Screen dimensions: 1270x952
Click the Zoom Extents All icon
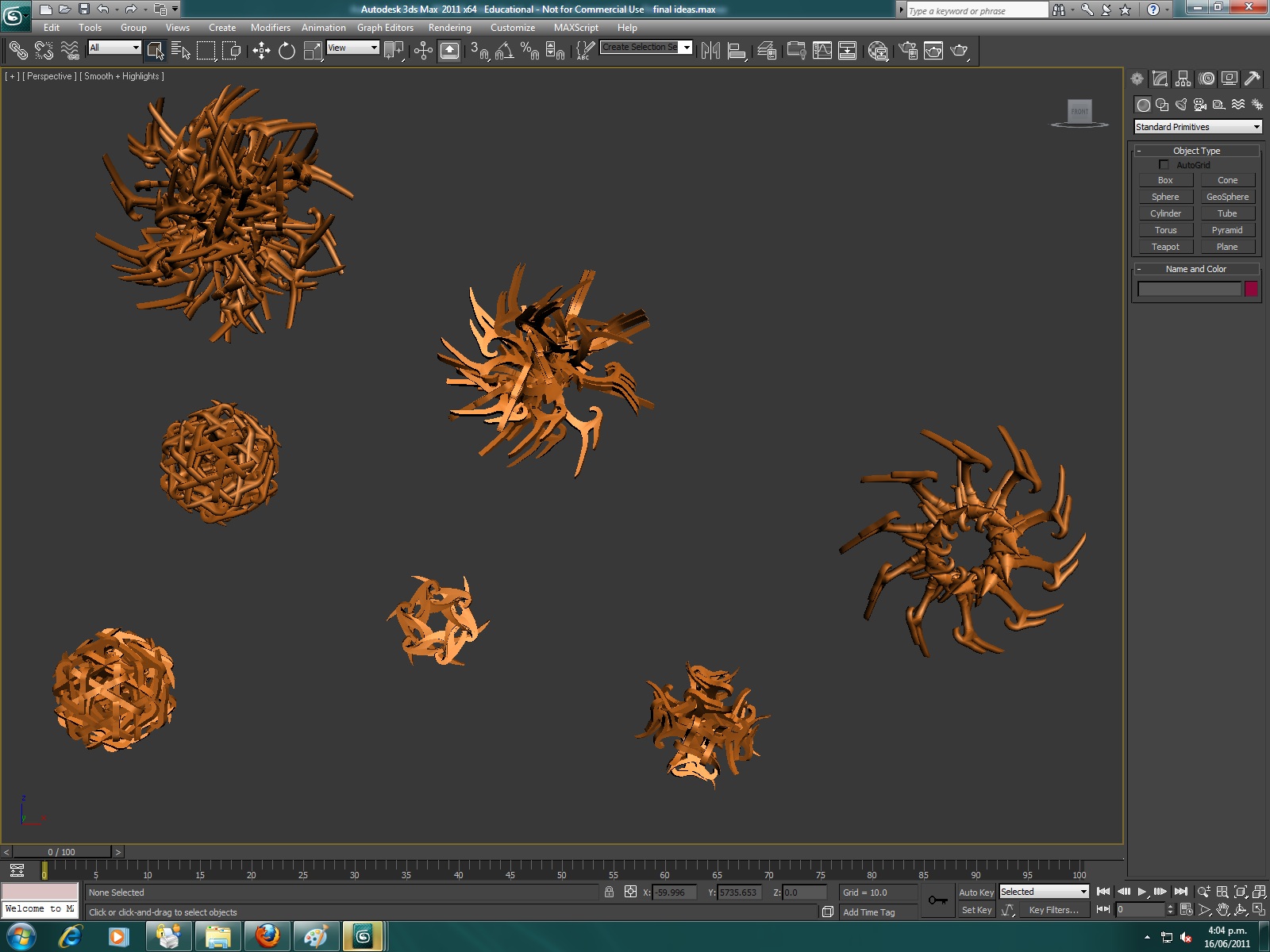pyautogui.click(x=1260, y=892)
